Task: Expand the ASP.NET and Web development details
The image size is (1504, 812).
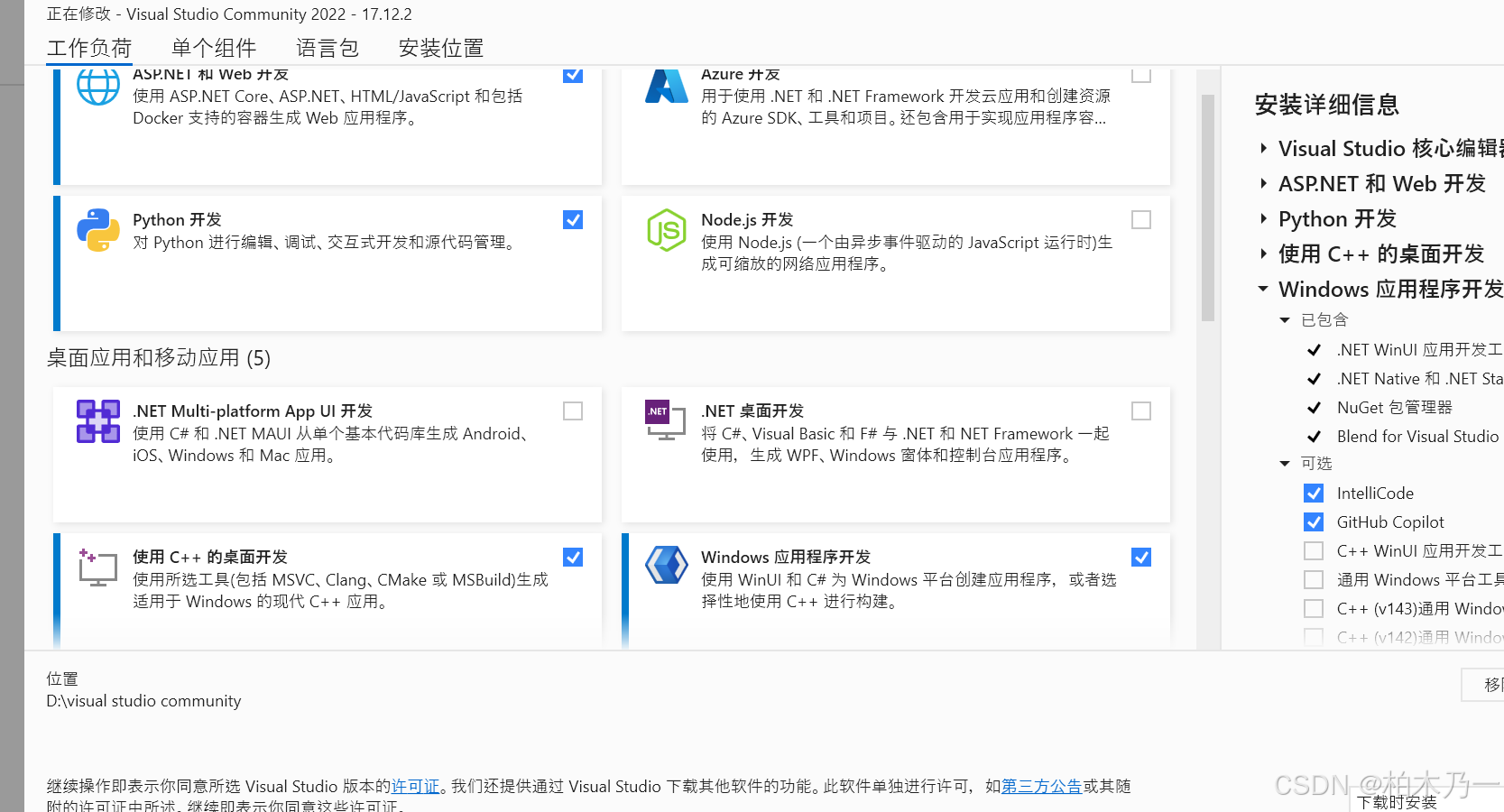Action: click(x=1263, y=183)
